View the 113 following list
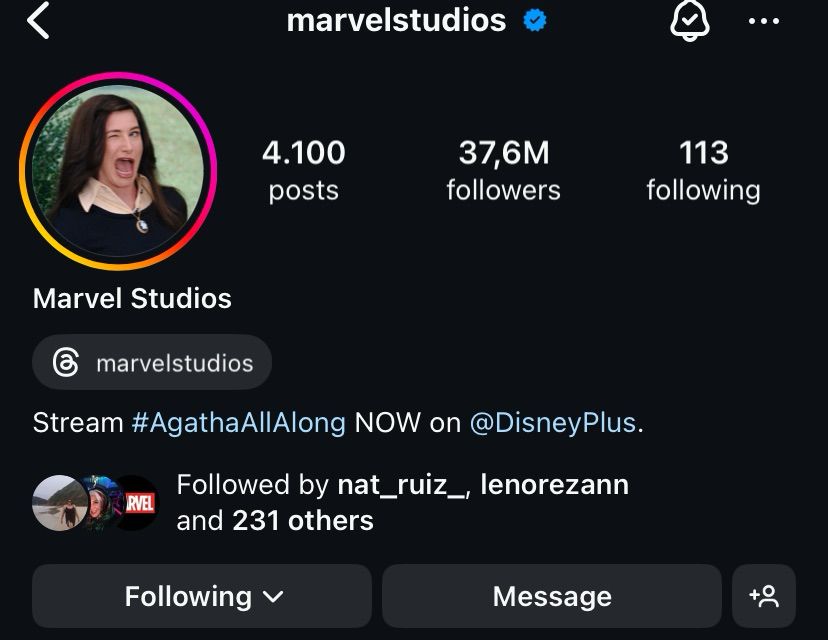This screenshot has height=640, width=828. point(703,170)
